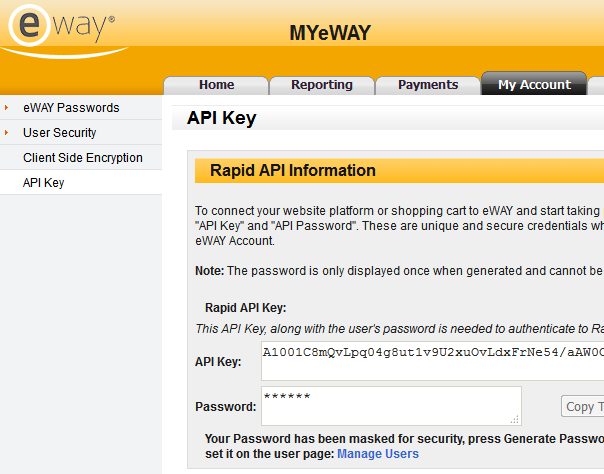Screen dimensions: 604x474
Task: Follow the Manage Users link
Action: (378, 454)
